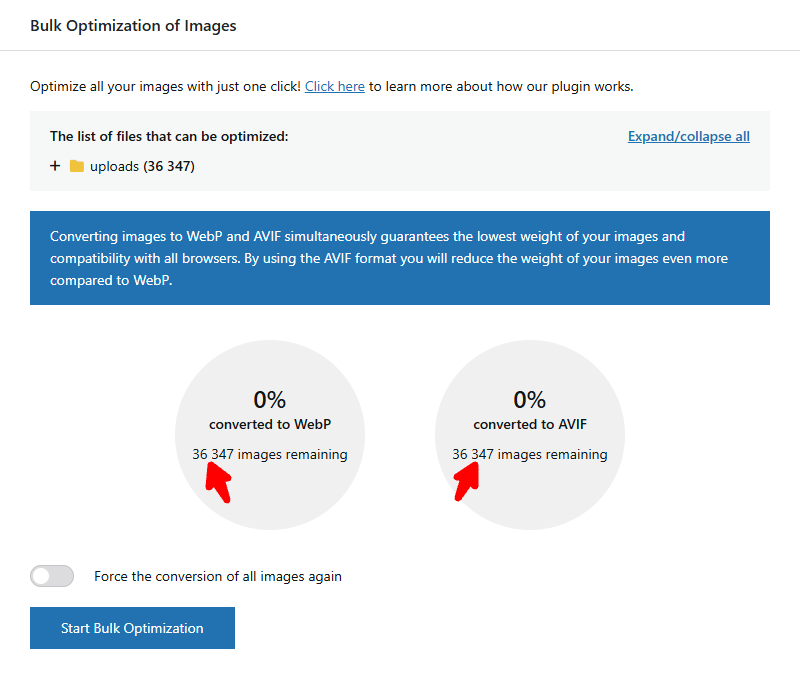
Task: Click the 'converted to AVIF' label
Action: 530,424
